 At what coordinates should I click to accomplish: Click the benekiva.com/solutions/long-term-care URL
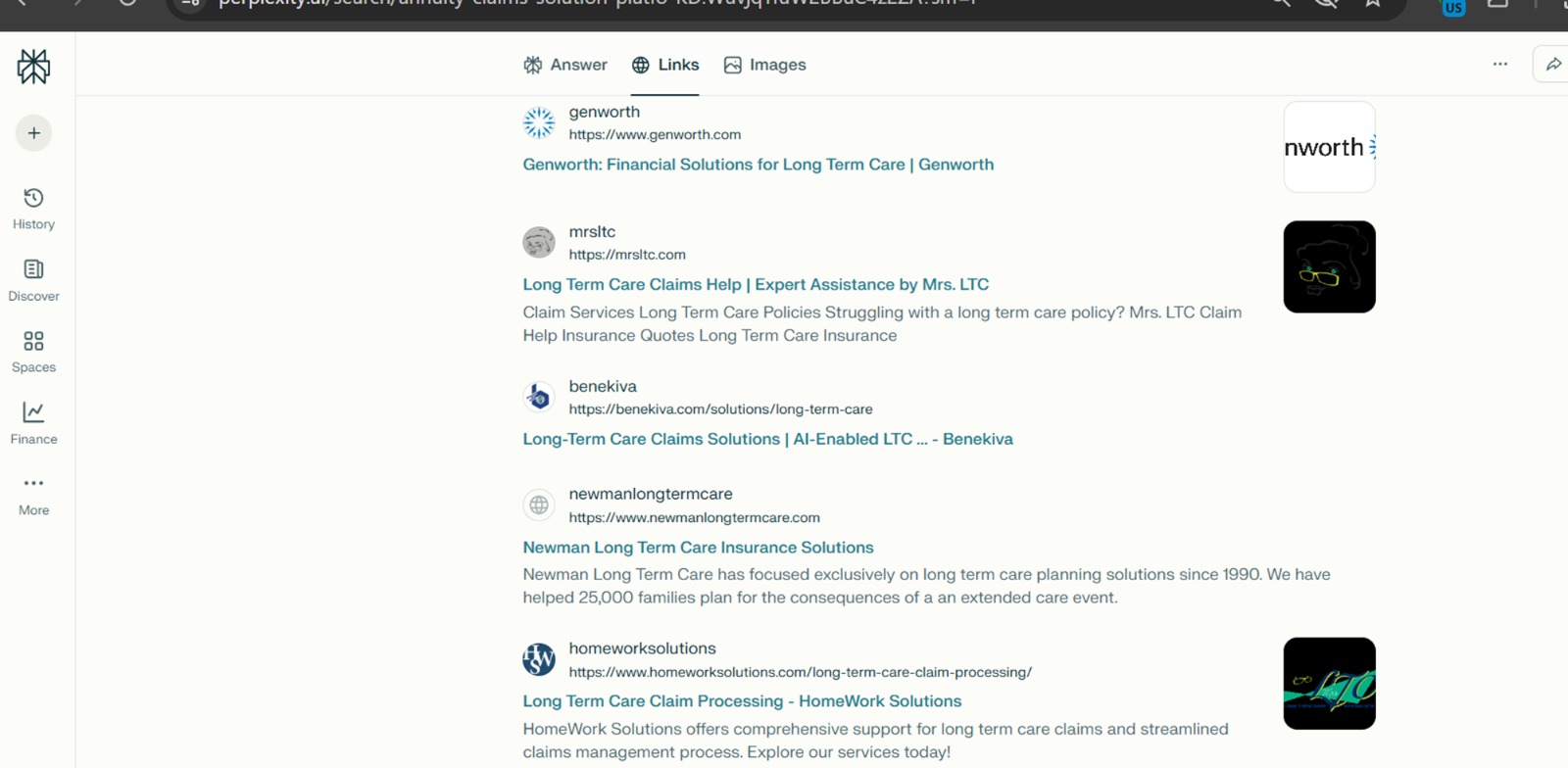(x=720, y=409)
